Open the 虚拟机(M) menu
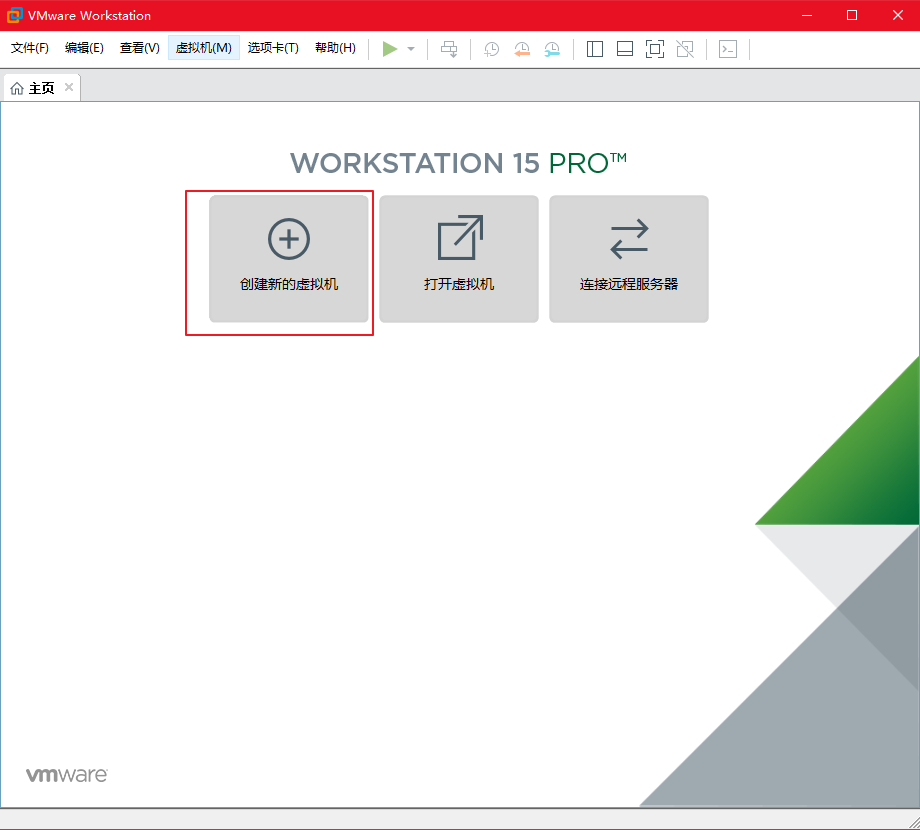 click(x=204, y=48)
